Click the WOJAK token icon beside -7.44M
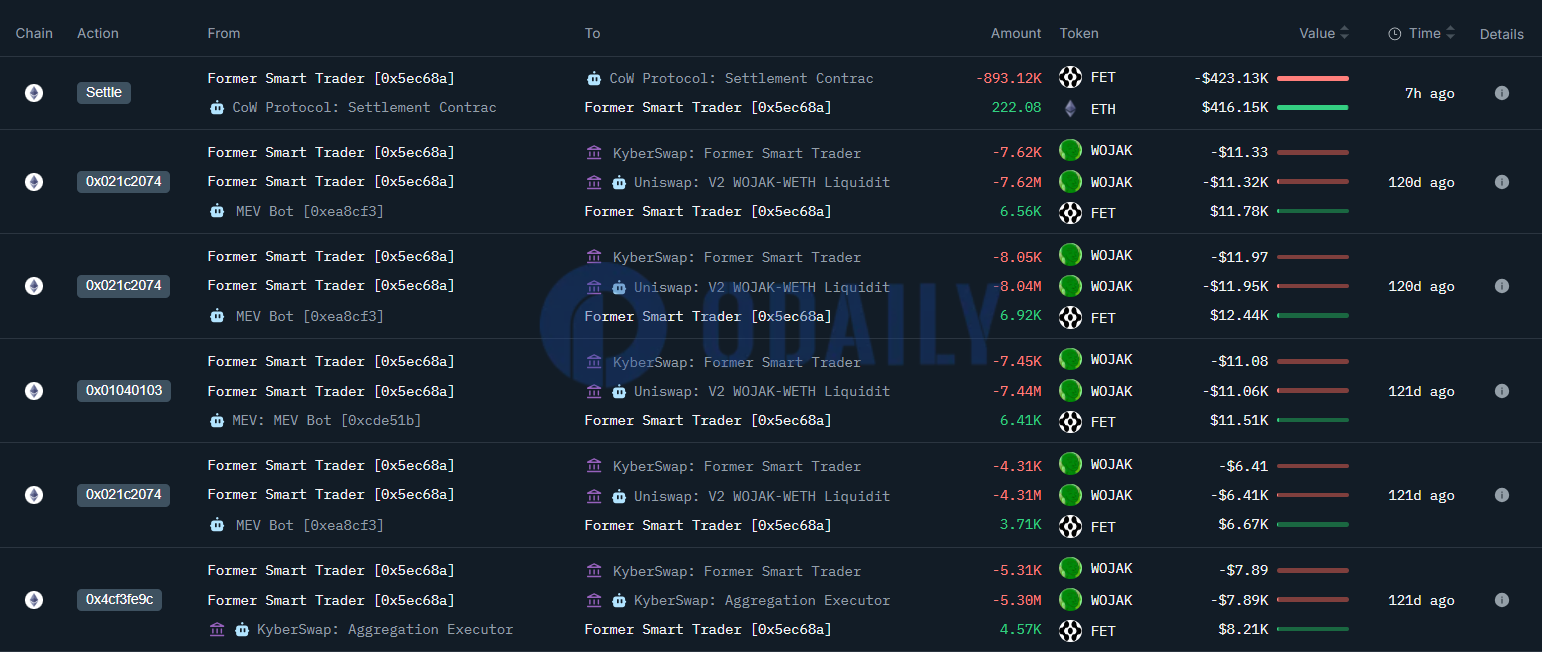 tap(1071, 391)
